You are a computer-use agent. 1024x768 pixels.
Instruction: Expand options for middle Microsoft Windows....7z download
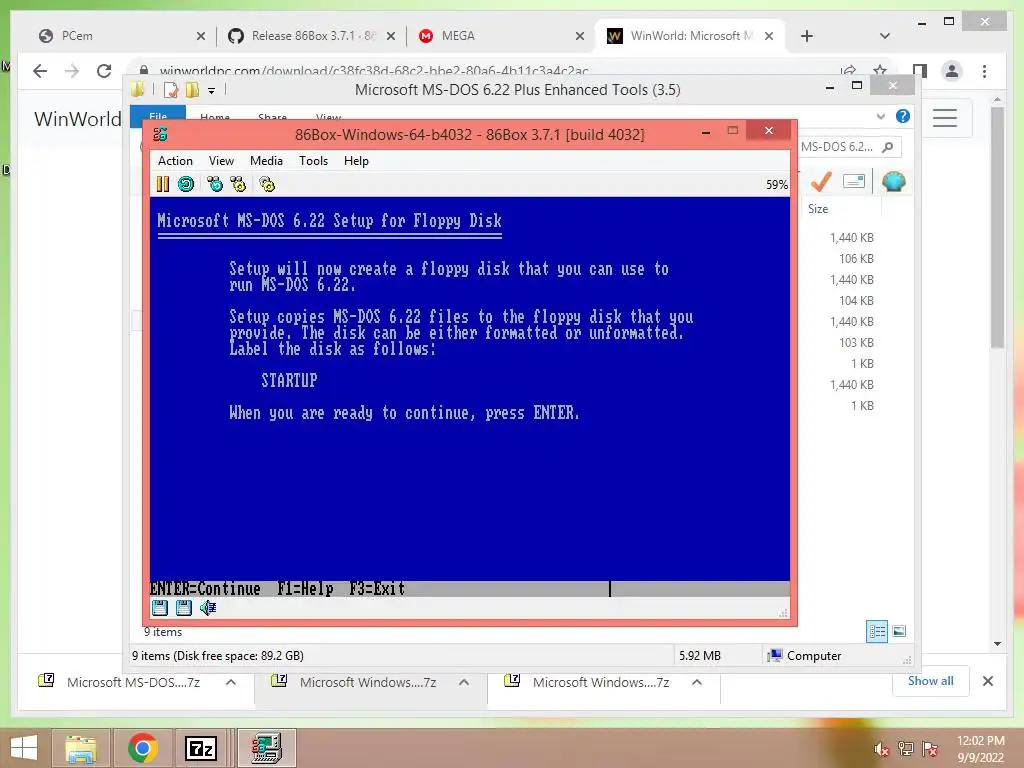[464, 682]
